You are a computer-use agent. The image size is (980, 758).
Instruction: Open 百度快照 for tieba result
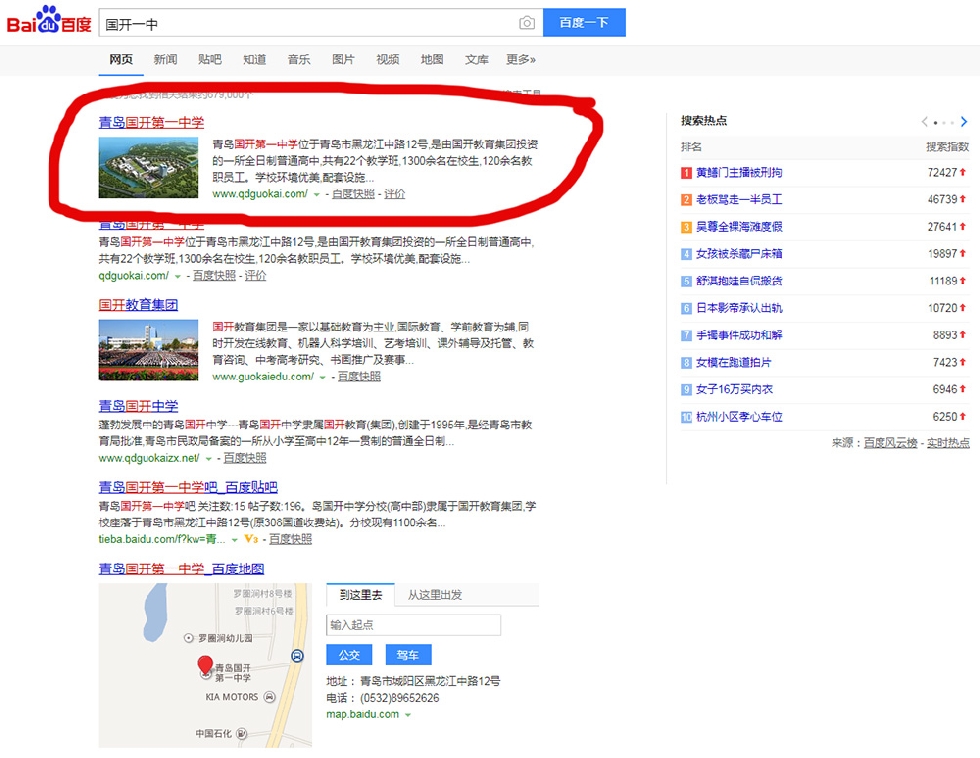coord(290,539)
